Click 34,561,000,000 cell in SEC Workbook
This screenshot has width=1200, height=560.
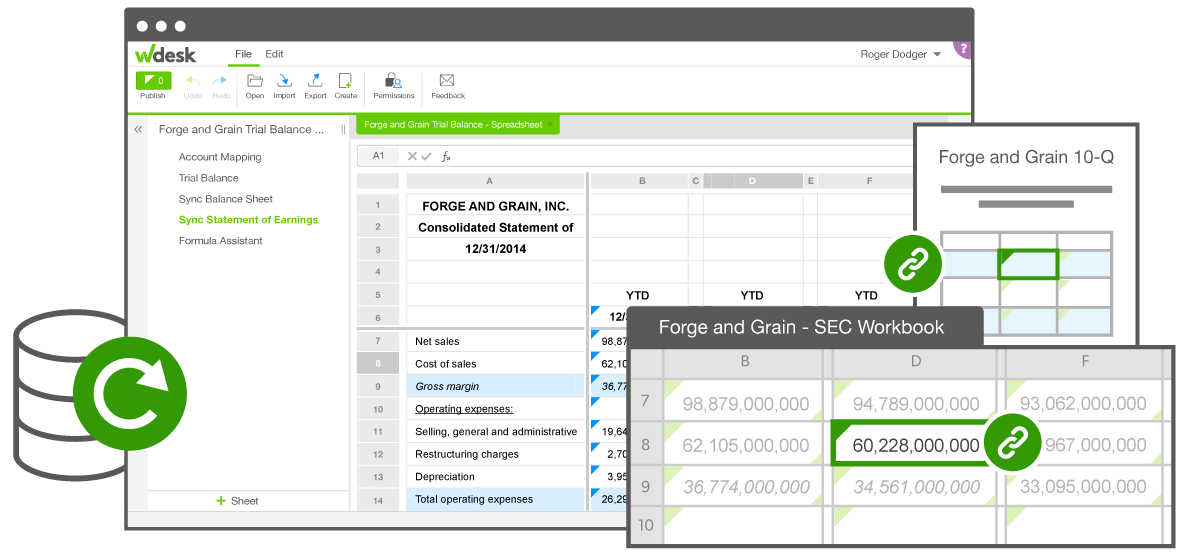click(x=916, y=487)
